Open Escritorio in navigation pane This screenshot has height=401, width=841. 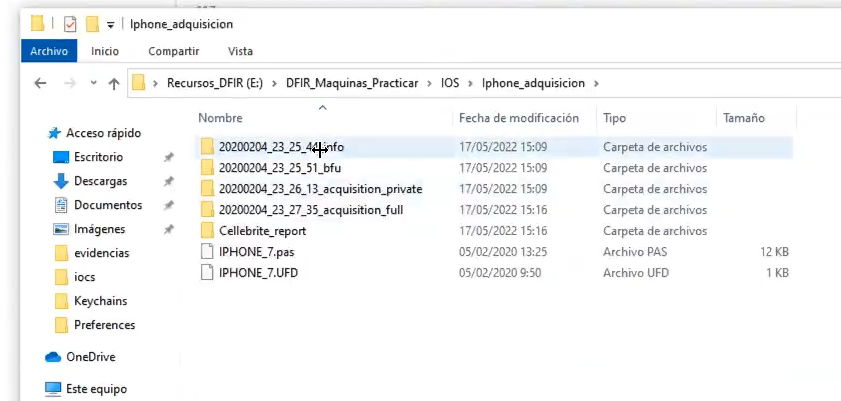pos(99,157)
